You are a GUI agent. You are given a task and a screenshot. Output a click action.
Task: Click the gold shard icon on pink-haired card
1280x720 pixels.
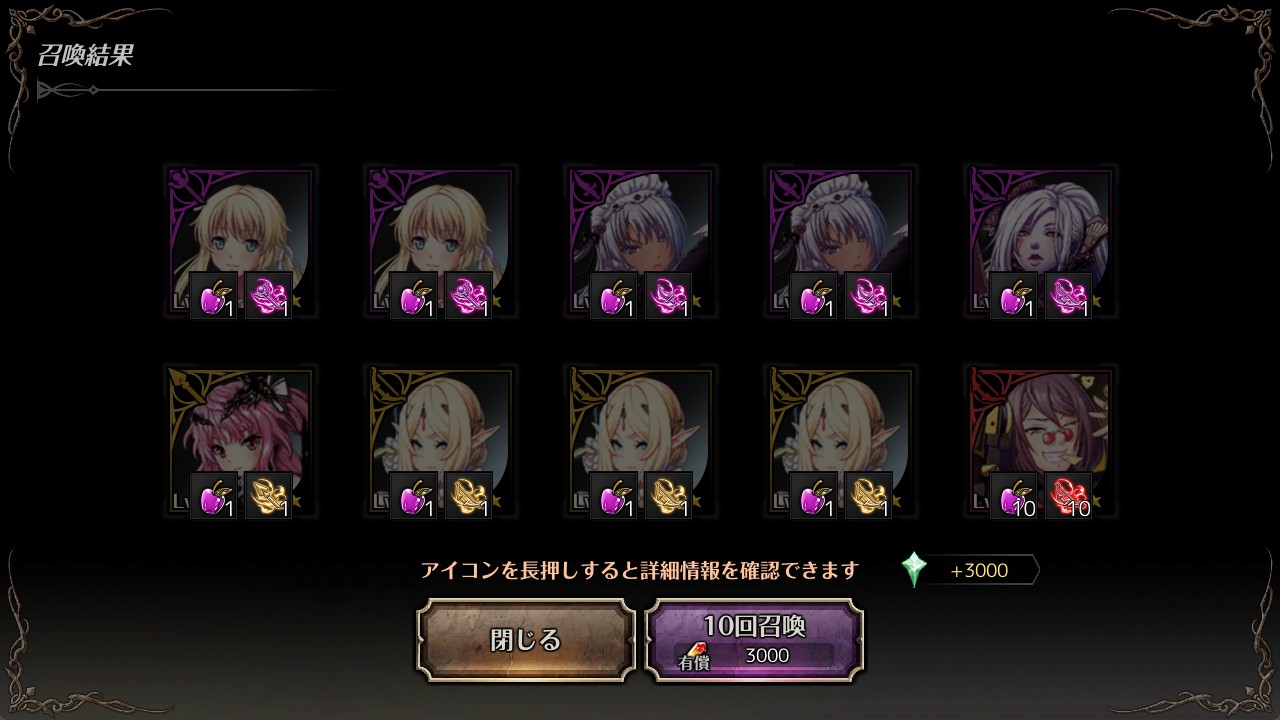point(269,496)
